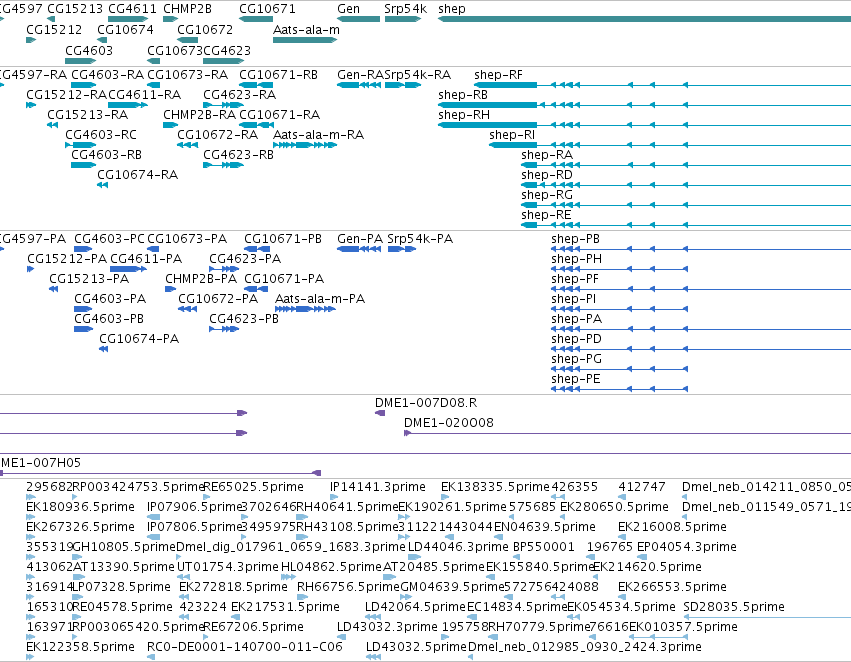
Task: Click the EK272818.5prime EST label
Action: 233,587
